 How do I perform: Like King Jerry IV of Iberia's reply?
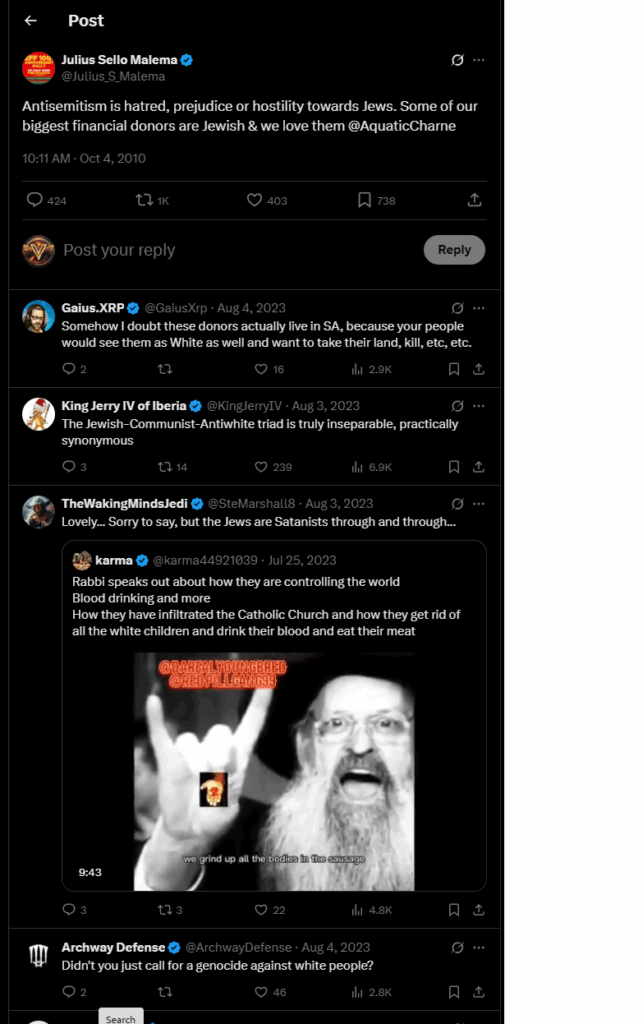pos(262,467)
